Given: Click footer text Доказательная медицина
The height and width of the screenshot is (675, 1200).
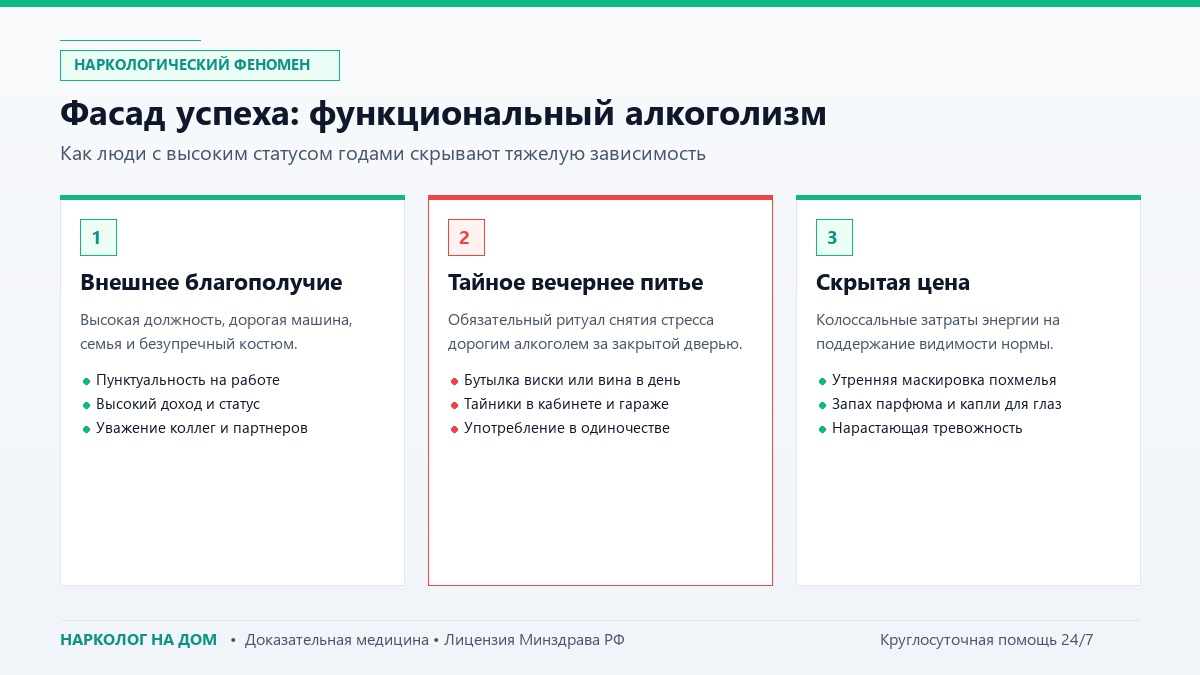Looking at the screenshot, I should pyautogui.click(x=336, y=640).
